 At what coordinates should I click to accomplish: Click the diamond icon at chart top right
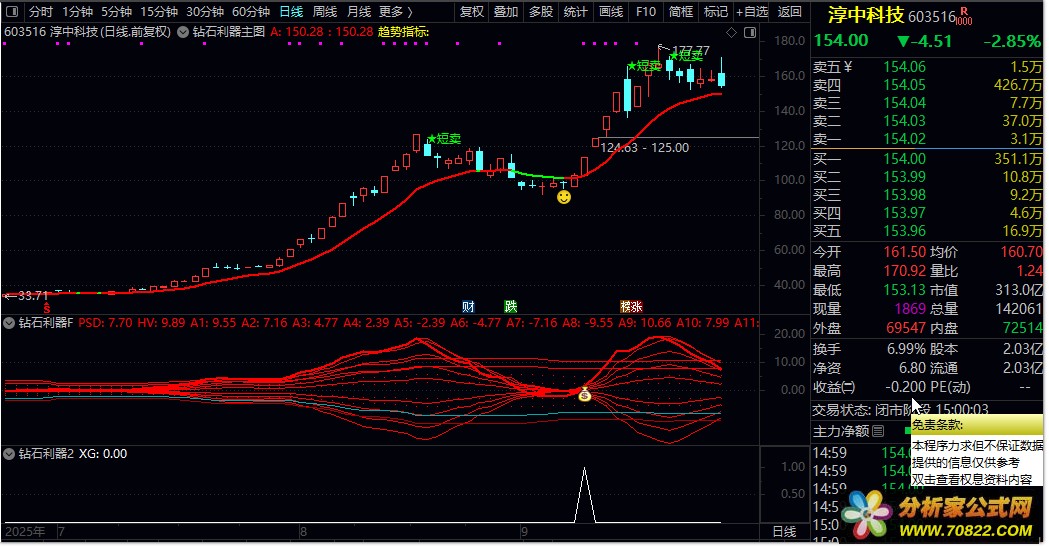click(x=731, y=32)
